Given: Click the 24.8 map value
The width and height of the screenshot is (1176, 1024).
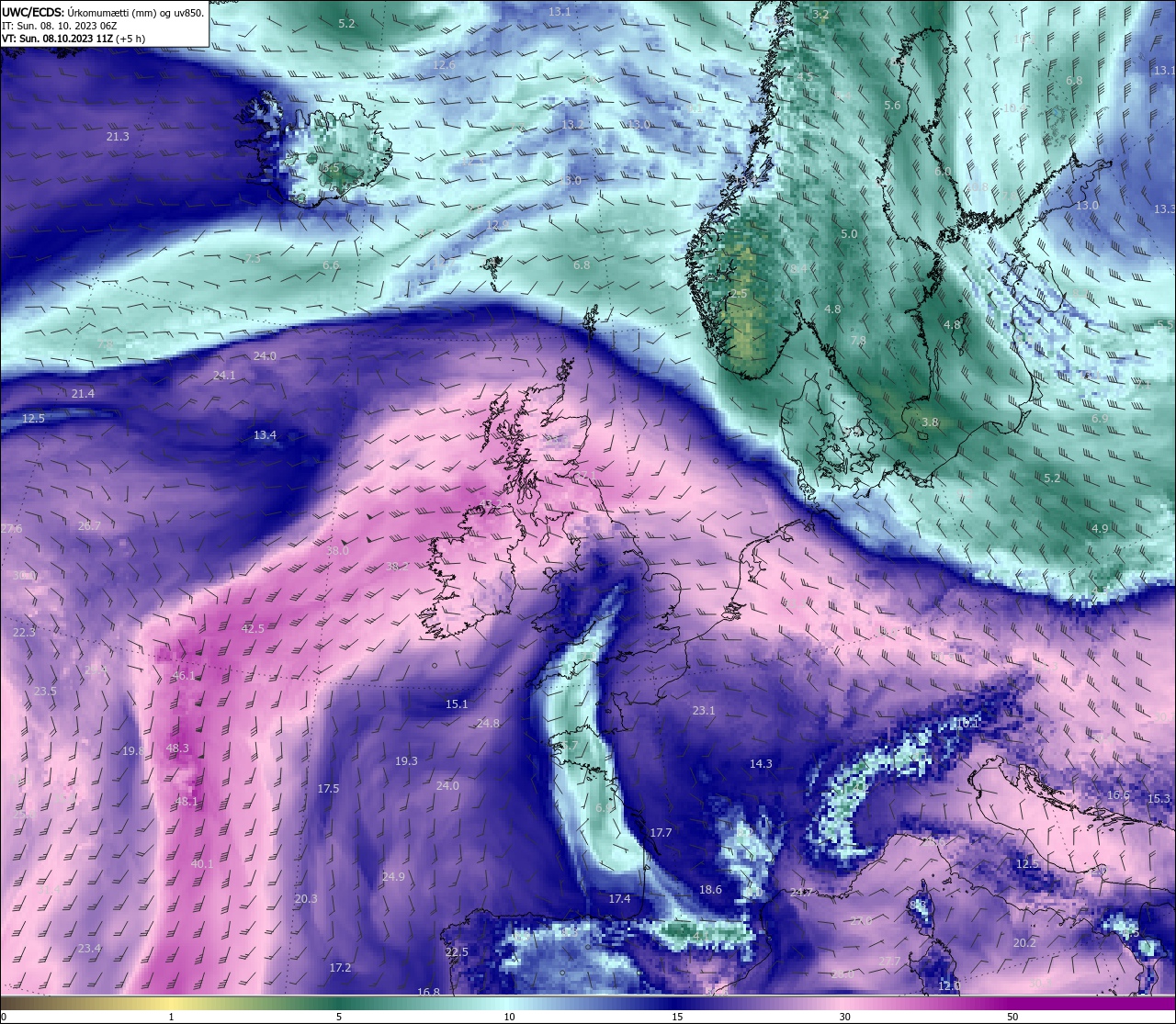Looking at the screenshot, I should point(488,724).
